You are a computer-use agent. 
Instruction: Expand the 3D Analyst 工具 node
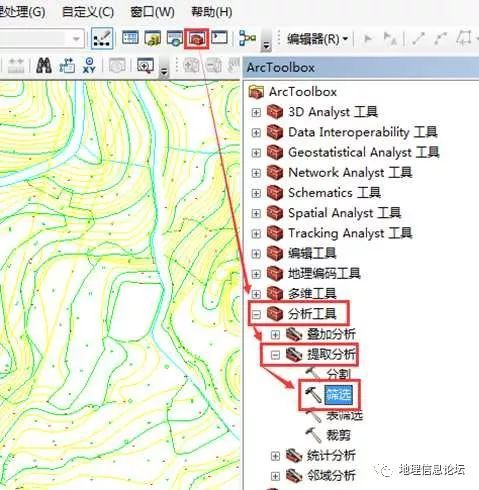pos(256,112)
